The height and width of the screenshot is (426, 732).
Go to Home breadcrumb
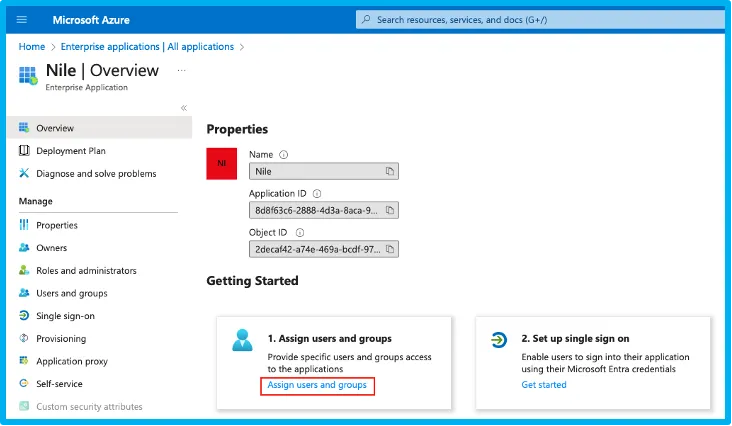click(x=32, y=47)
